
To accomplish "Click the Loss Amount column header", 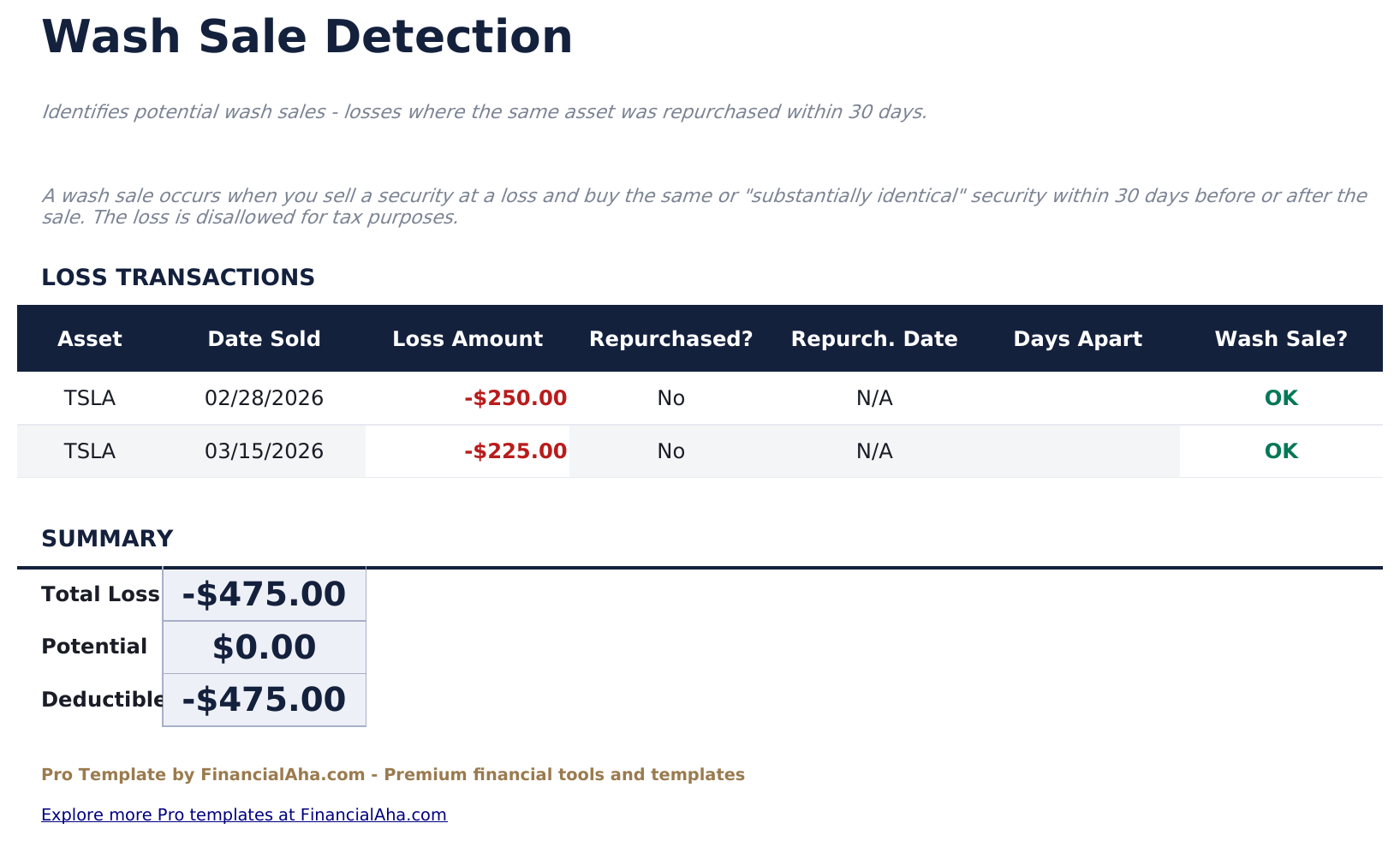I will point(468,338).
